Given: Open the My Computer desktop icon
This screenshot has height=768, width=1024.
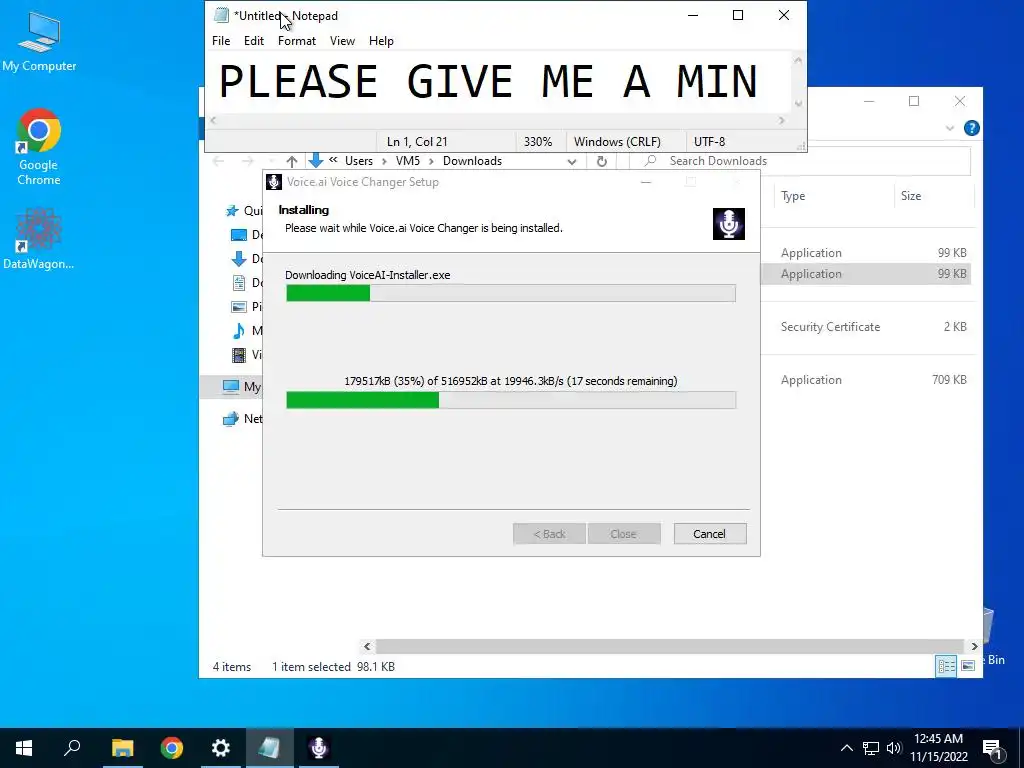Looking at the screenshot, I should 39,41.
